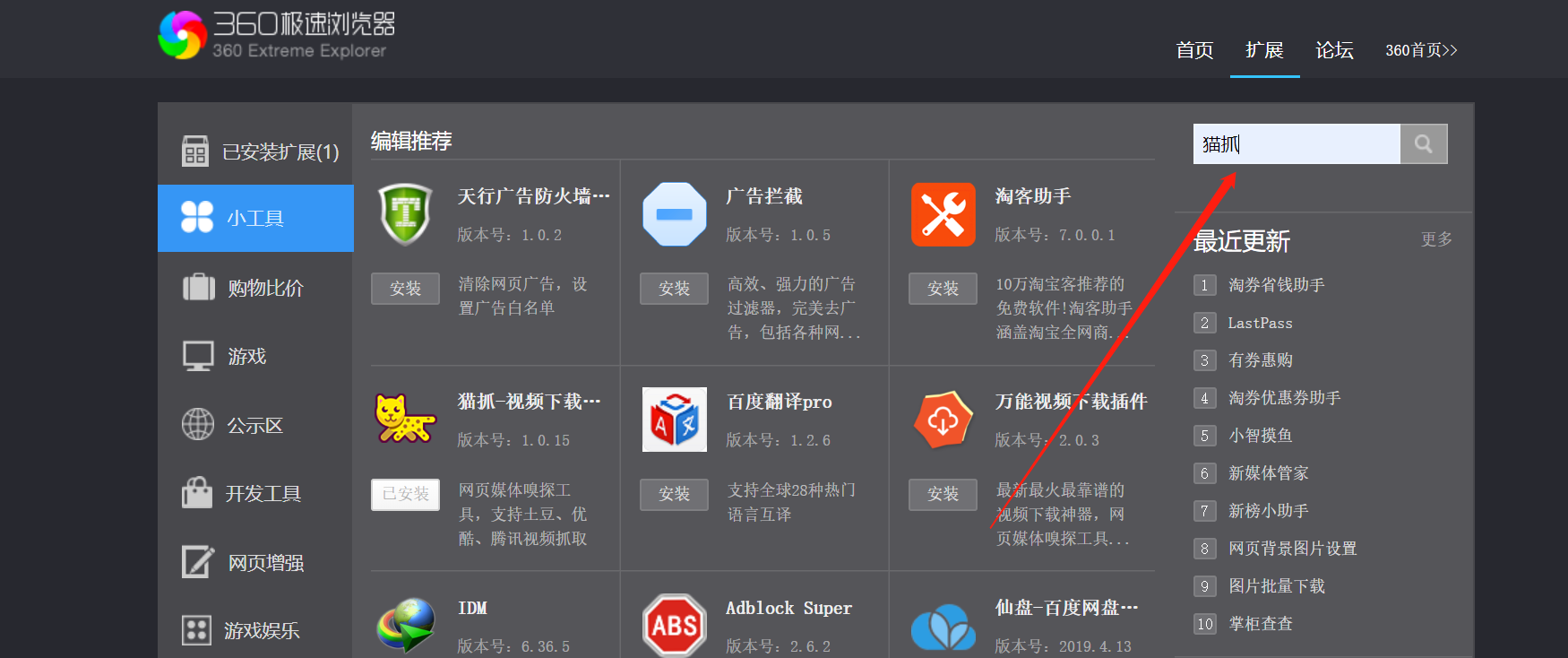Open the 网页增强 category label
1568x658 pixels.
click(x=266, y=562)
